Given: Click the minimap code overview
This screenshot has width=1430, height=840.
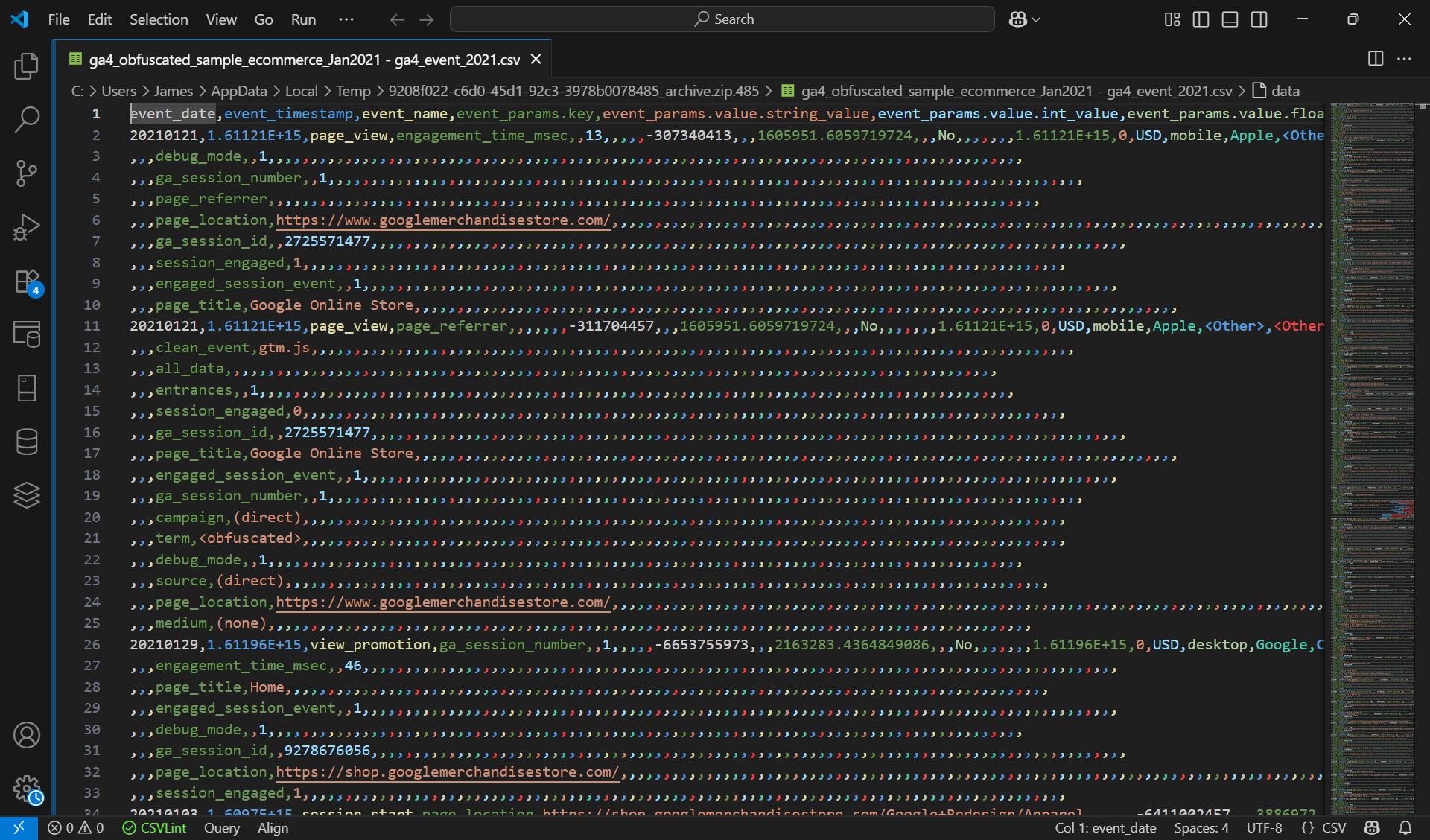Looking at the screenshot, I should coord(1372,372).
